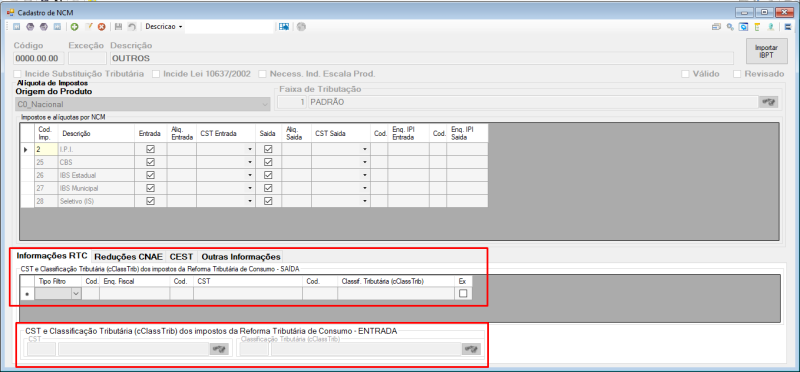Click the yellow document report icon
This screenshot has width=800, height=372.
(758, 27)
